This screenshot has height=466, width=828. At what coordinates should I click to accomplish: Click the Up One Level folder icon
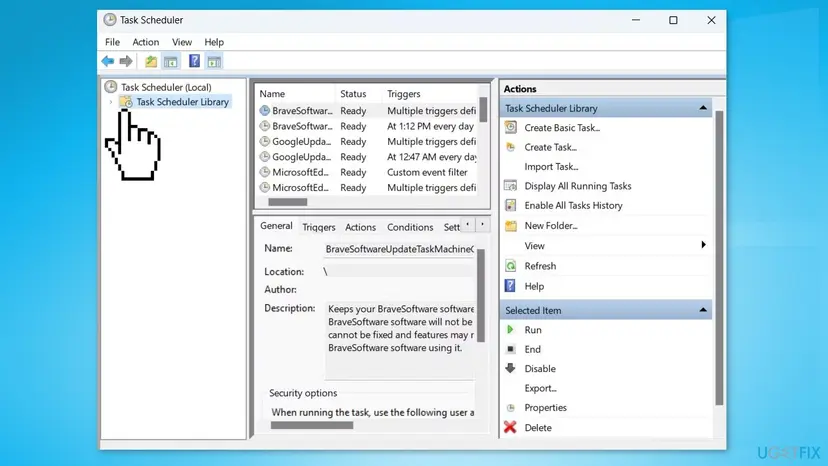(151, 61)
